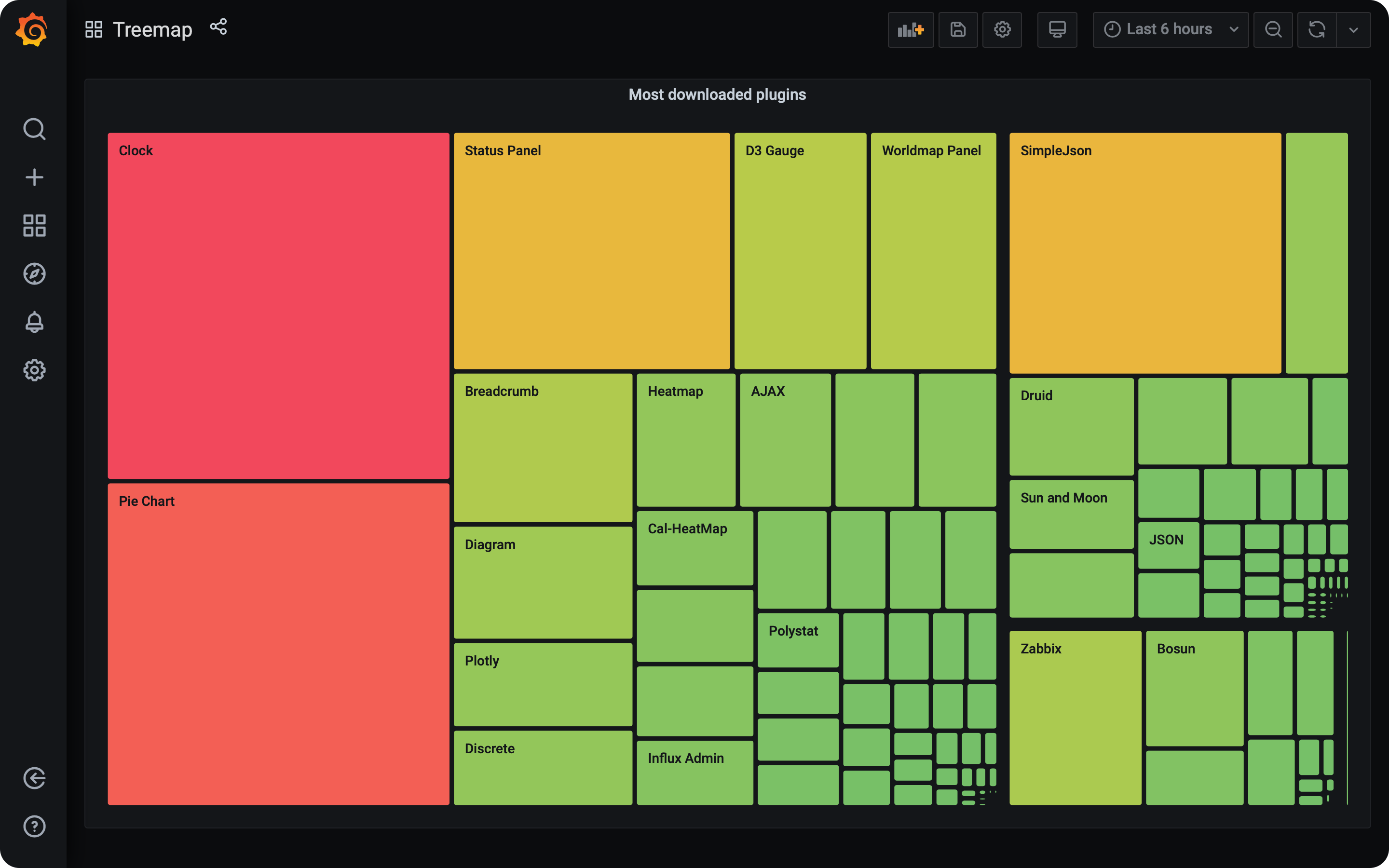The width and height of the screenshot is (1389, 868).
Task: Click the Create (plus) icon in sidebar
Action: [34, 177]
